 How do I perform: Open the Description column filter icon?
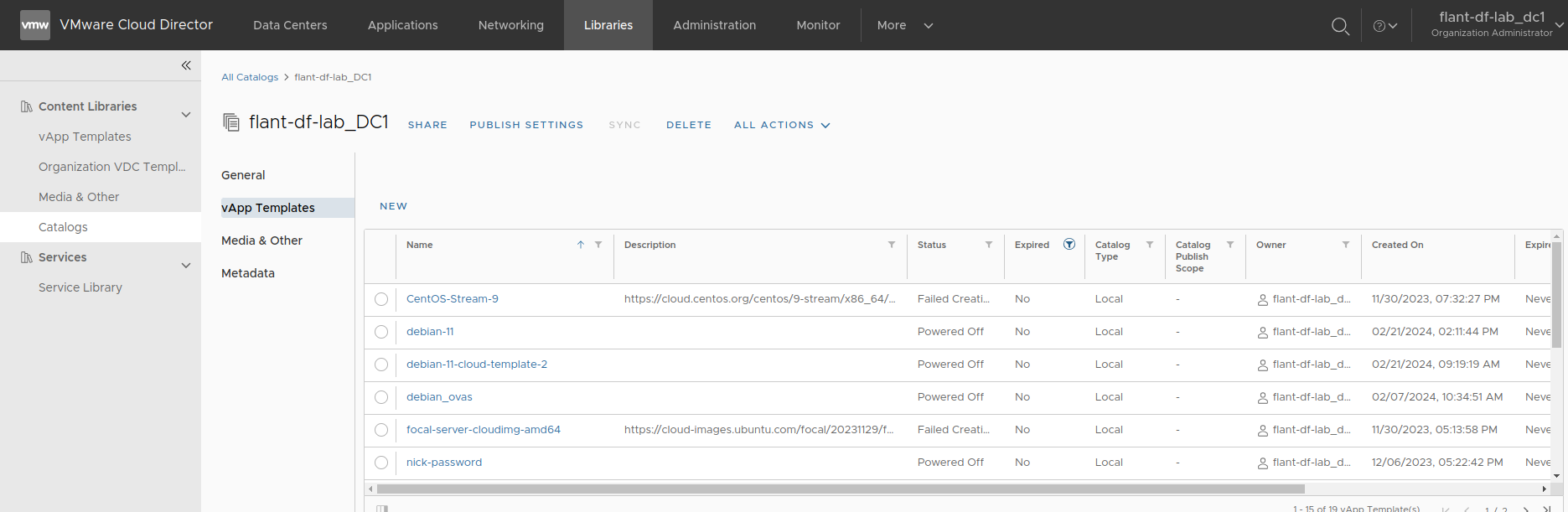(x=892, y=245)
